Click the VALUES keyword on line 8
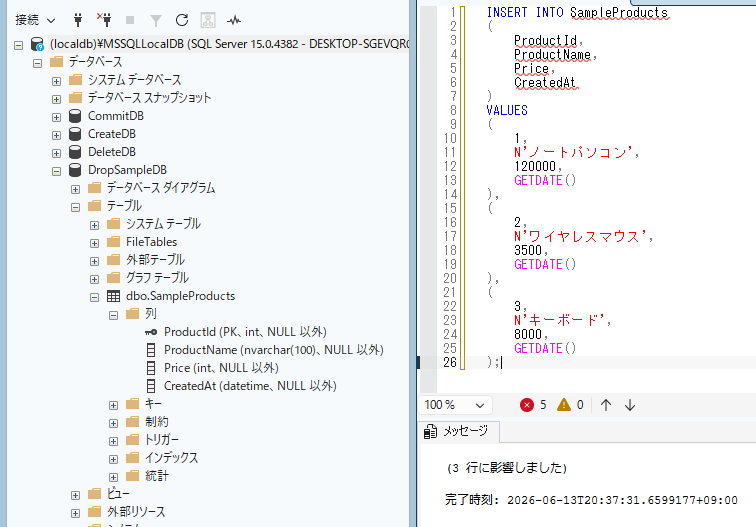Image resolution: width=756 pixels, height=527 pixels. tap(507, 110)
